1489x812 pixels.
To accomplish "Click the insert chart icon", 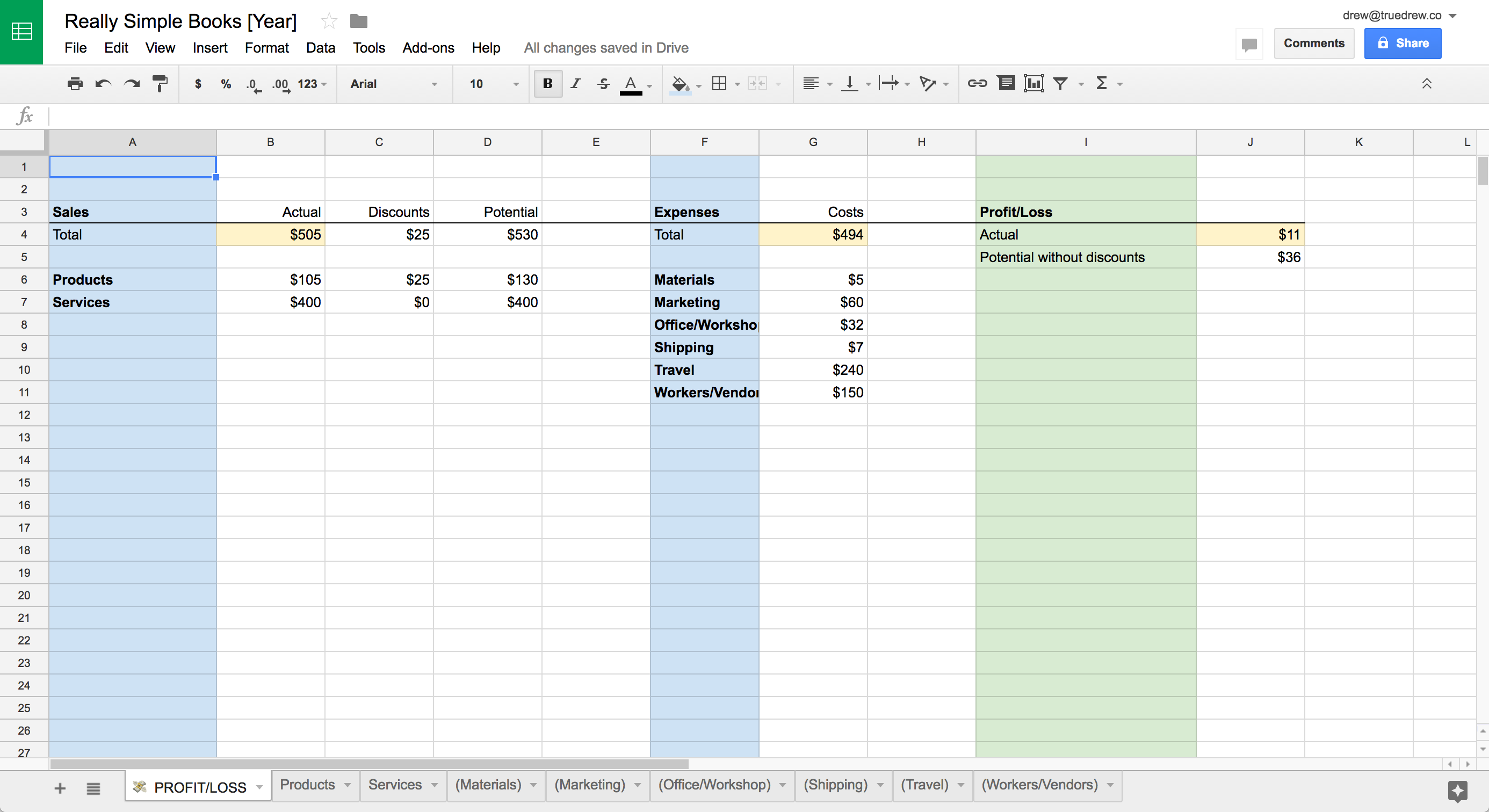I will (1033, 84).
